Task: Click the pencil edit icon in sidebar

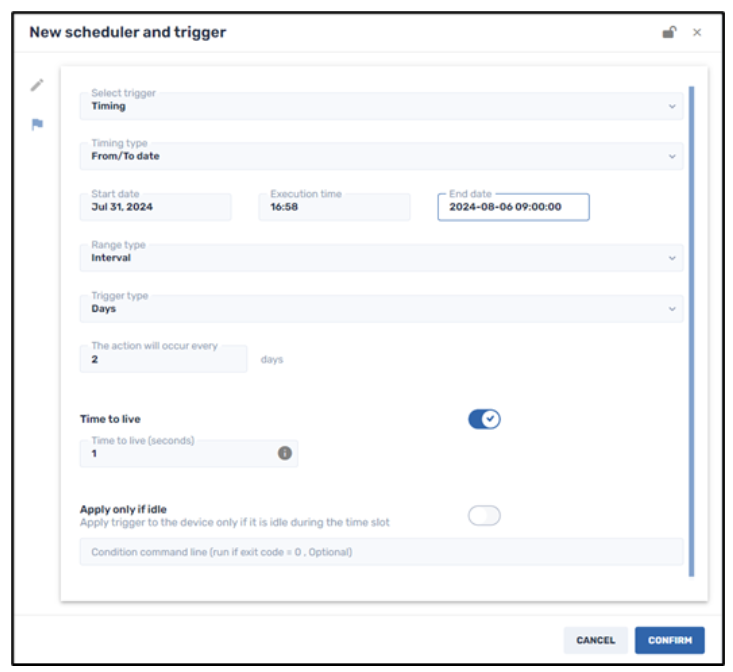Action: coord(37,86)
